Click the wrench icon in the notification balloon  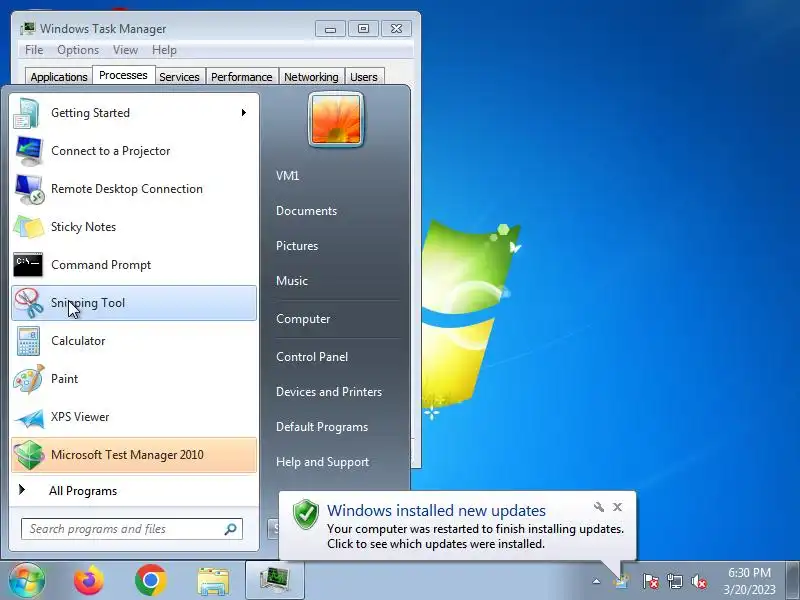click(599, 507)
